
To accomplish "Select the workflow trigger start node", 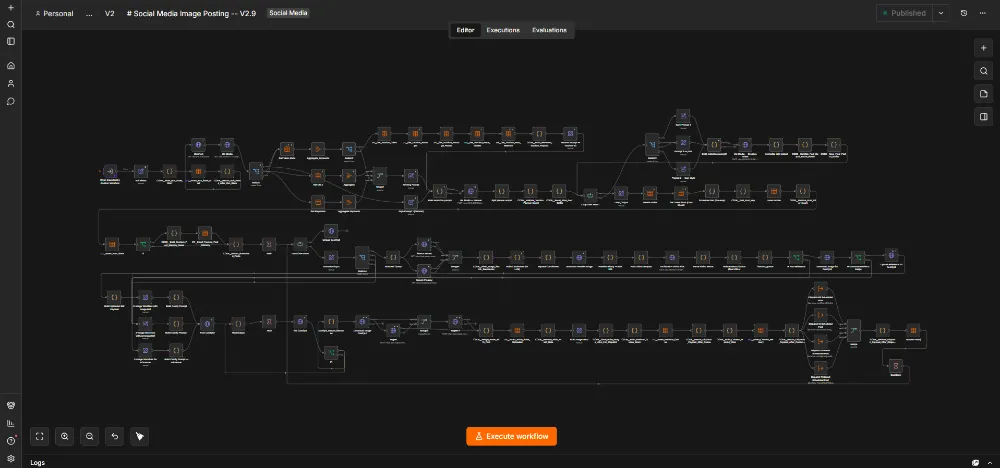I will [x=110, y=172].
